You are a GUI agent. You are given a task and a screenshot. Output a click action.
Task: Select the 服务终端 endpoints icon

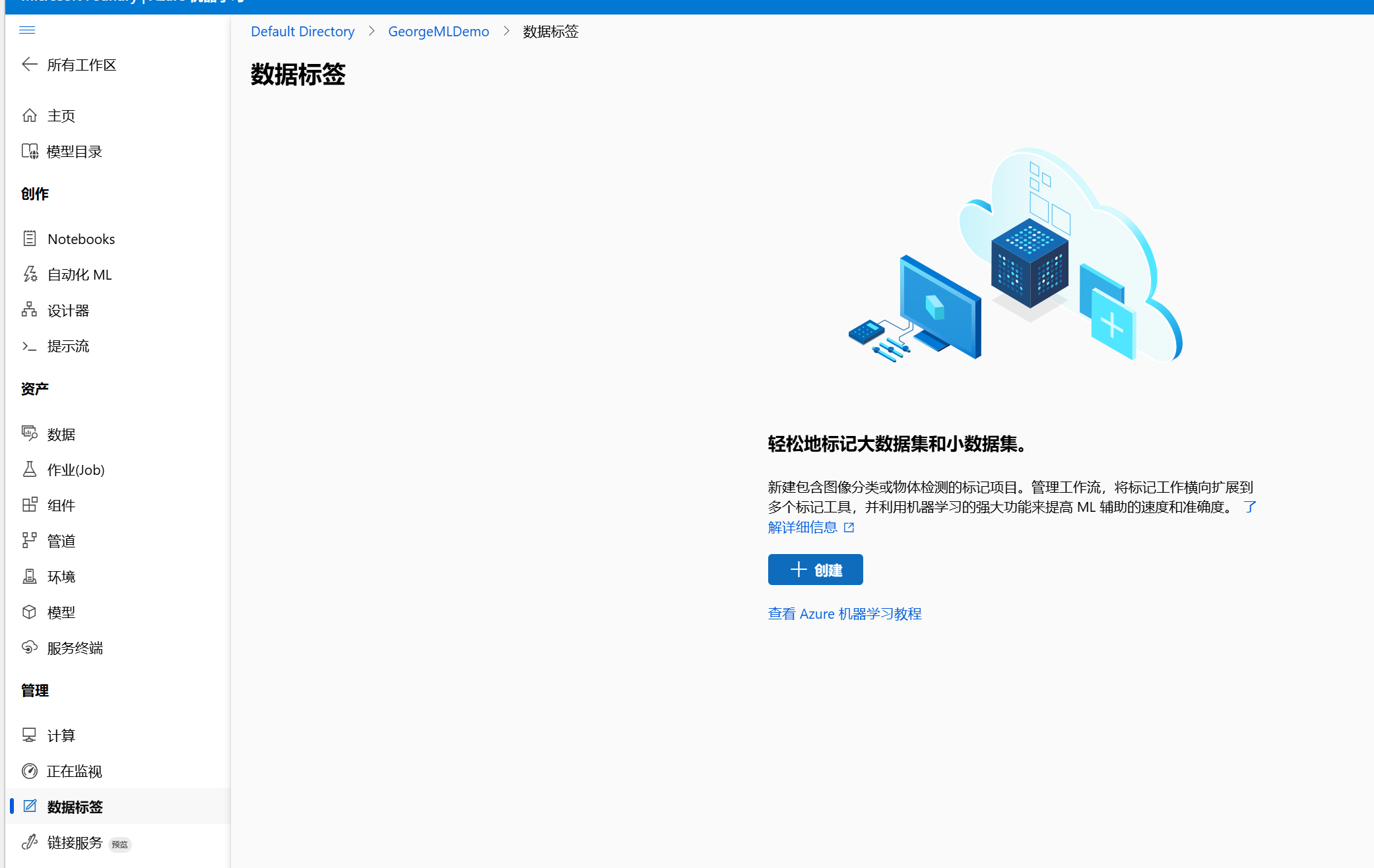point(29,647)
